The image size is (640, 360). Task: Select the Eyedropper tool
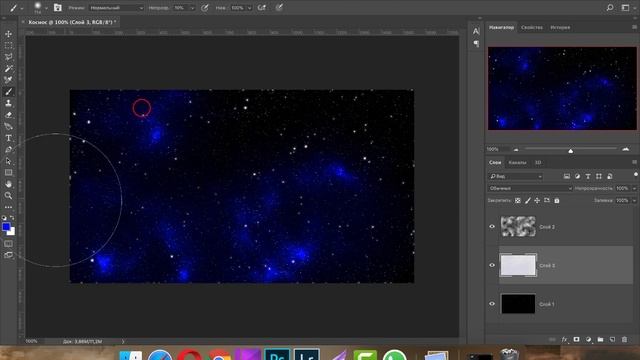[x=8, y=80]
